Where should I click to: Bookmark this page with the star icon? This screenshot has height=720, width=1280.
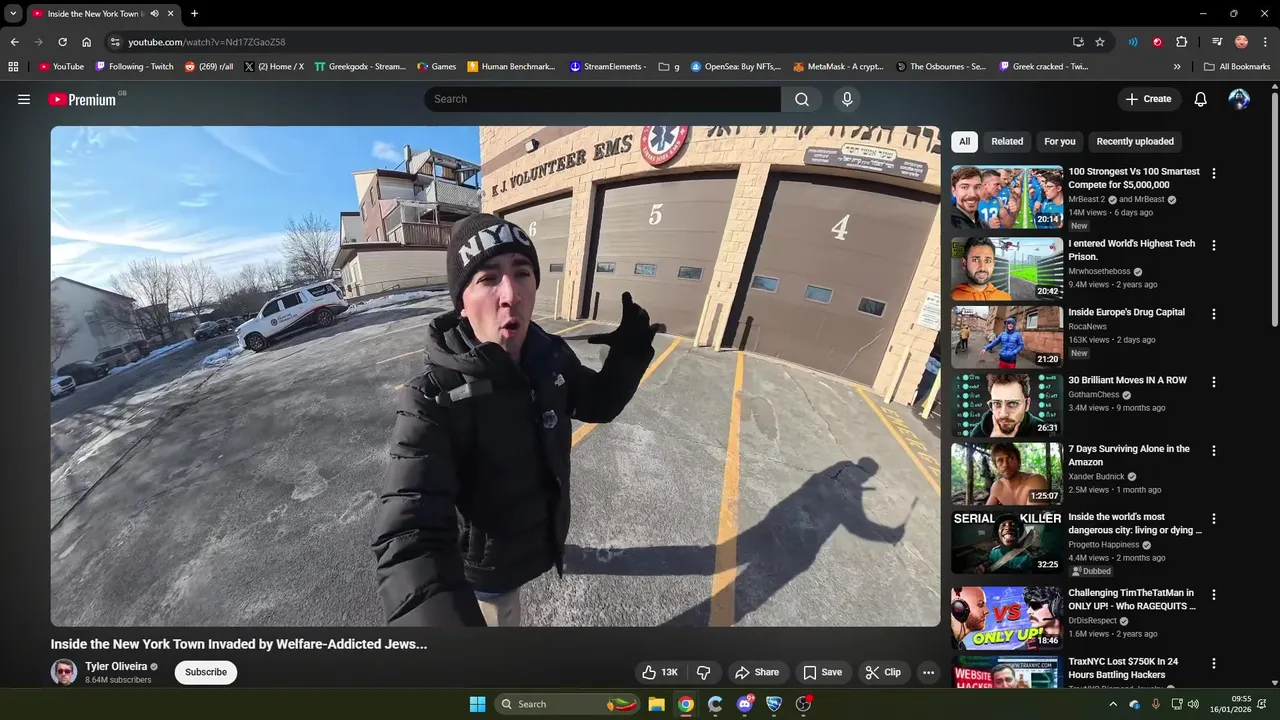tap(1100, 42)
